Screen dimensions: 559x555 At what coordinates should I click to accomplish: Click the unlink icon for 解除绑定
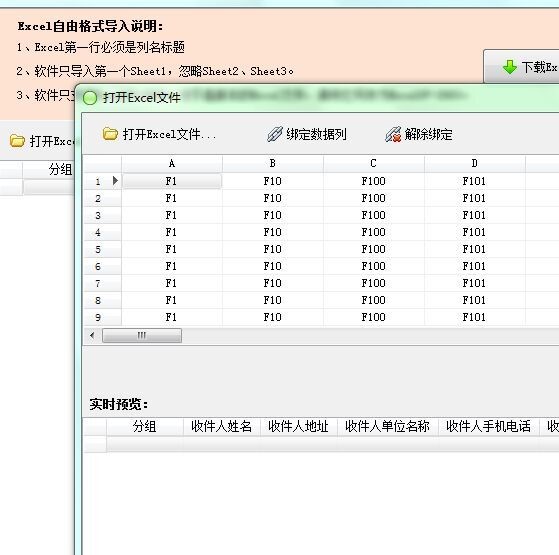tap(393, 134)
